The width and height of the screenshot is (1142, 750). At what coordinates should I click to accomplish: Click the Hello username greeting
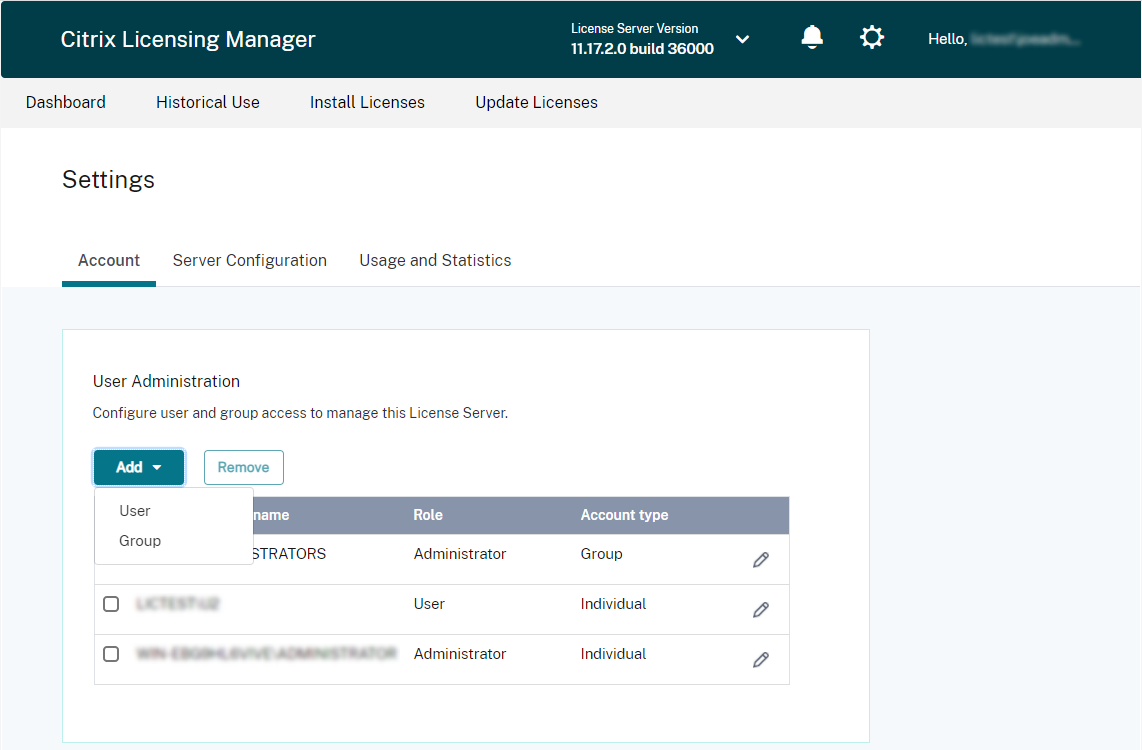pos(1004,39)
